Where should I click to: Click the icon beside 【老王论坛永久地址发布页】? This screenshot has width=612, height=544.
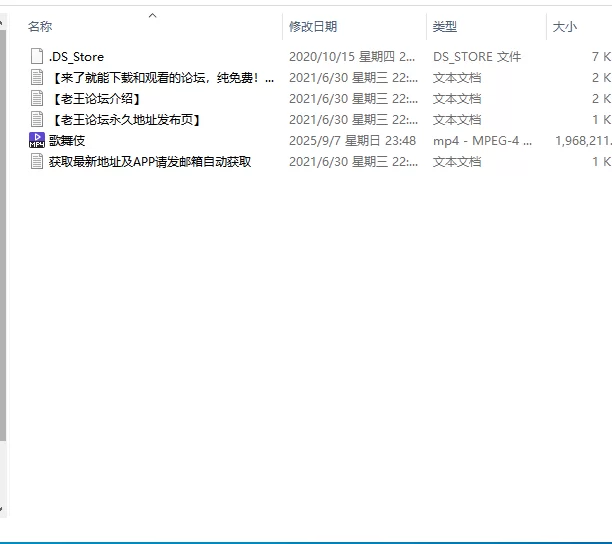pyautogui.click(x=37, y=120)
